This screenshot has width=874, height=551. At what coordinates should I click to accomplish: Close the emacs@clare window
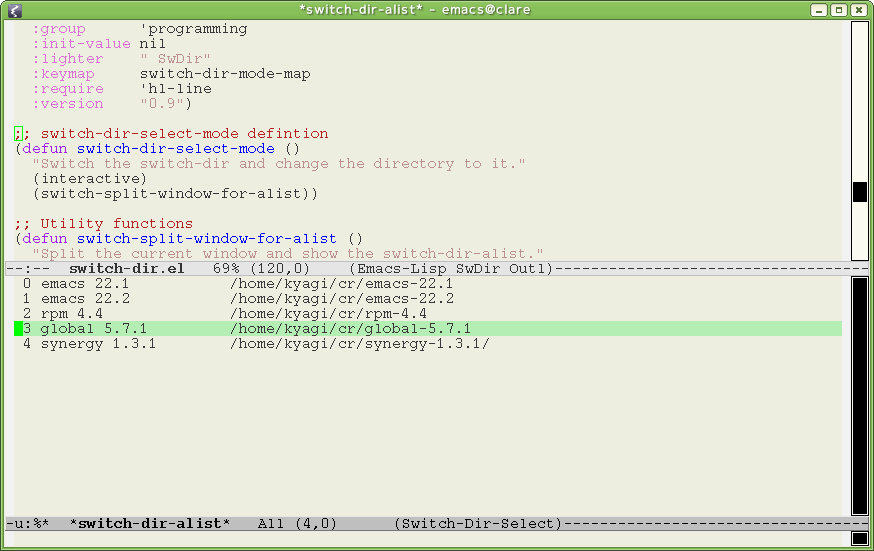click(859, 10)
